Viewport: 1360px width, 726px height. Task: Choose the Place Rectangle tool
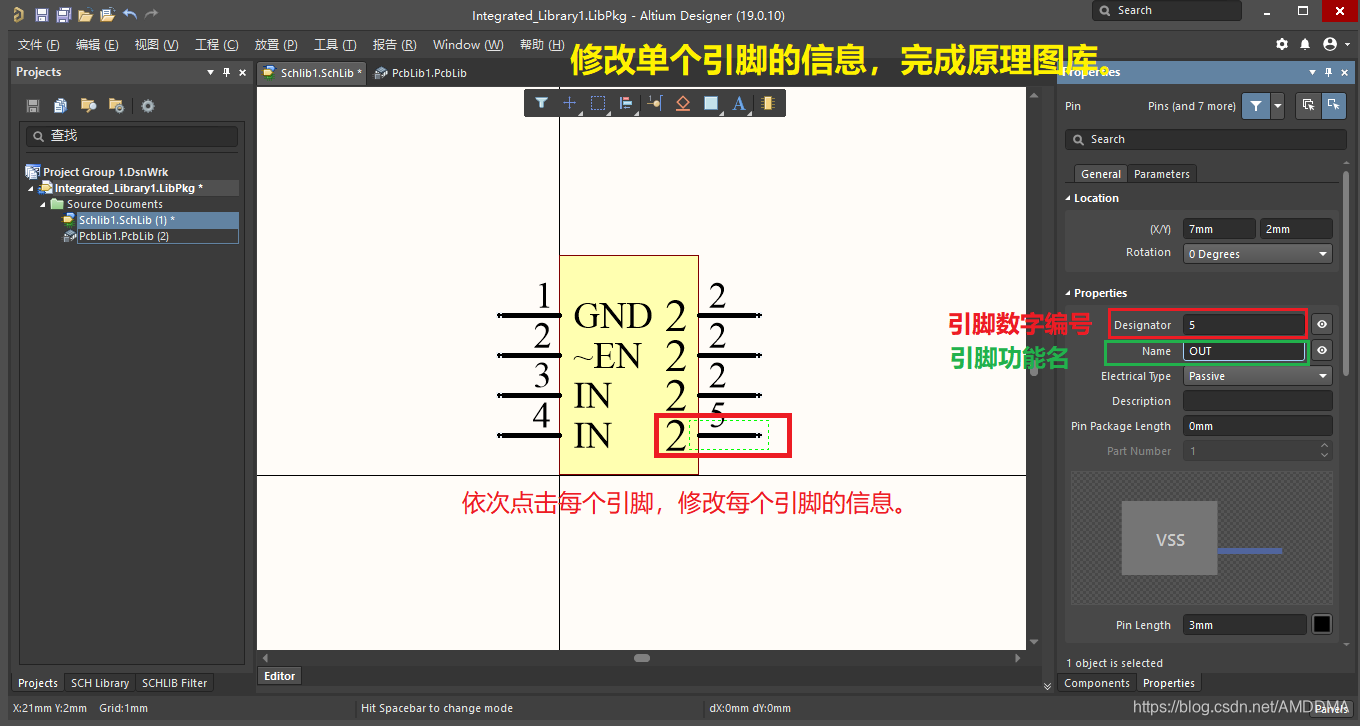pyautogui.click(x=711, y=103)
